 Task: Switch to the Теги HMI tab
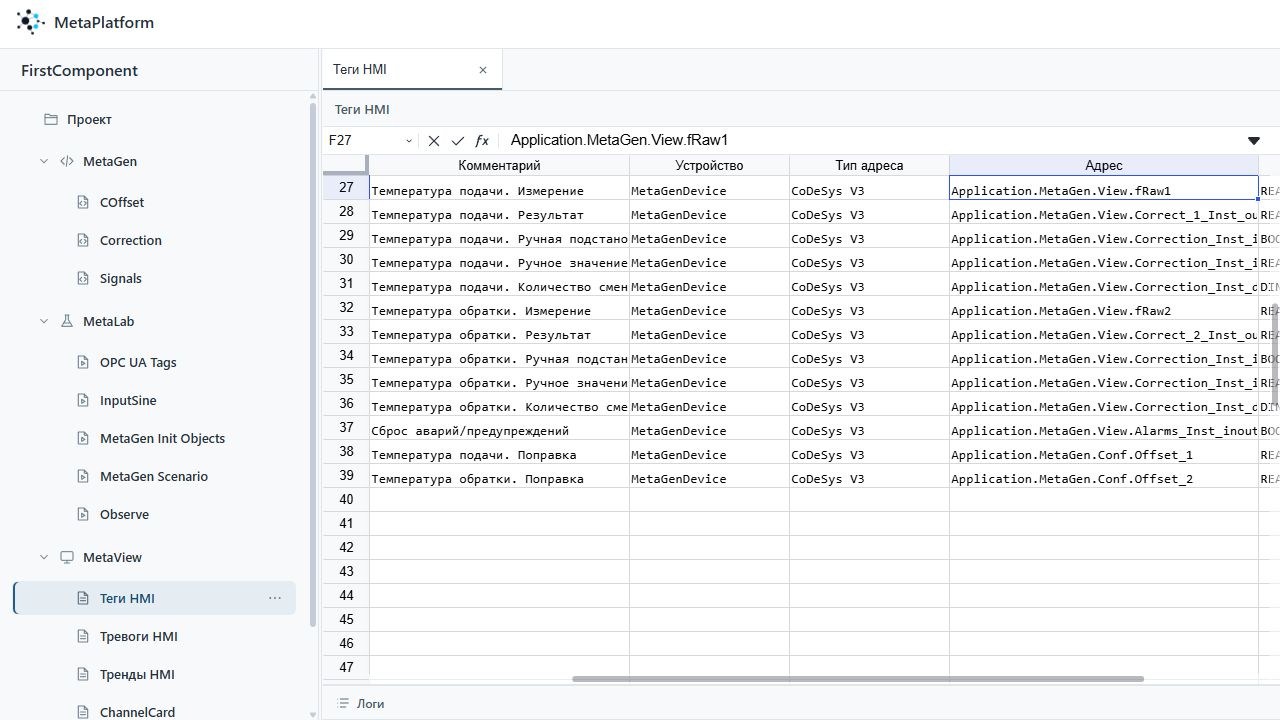click(411, 70)
